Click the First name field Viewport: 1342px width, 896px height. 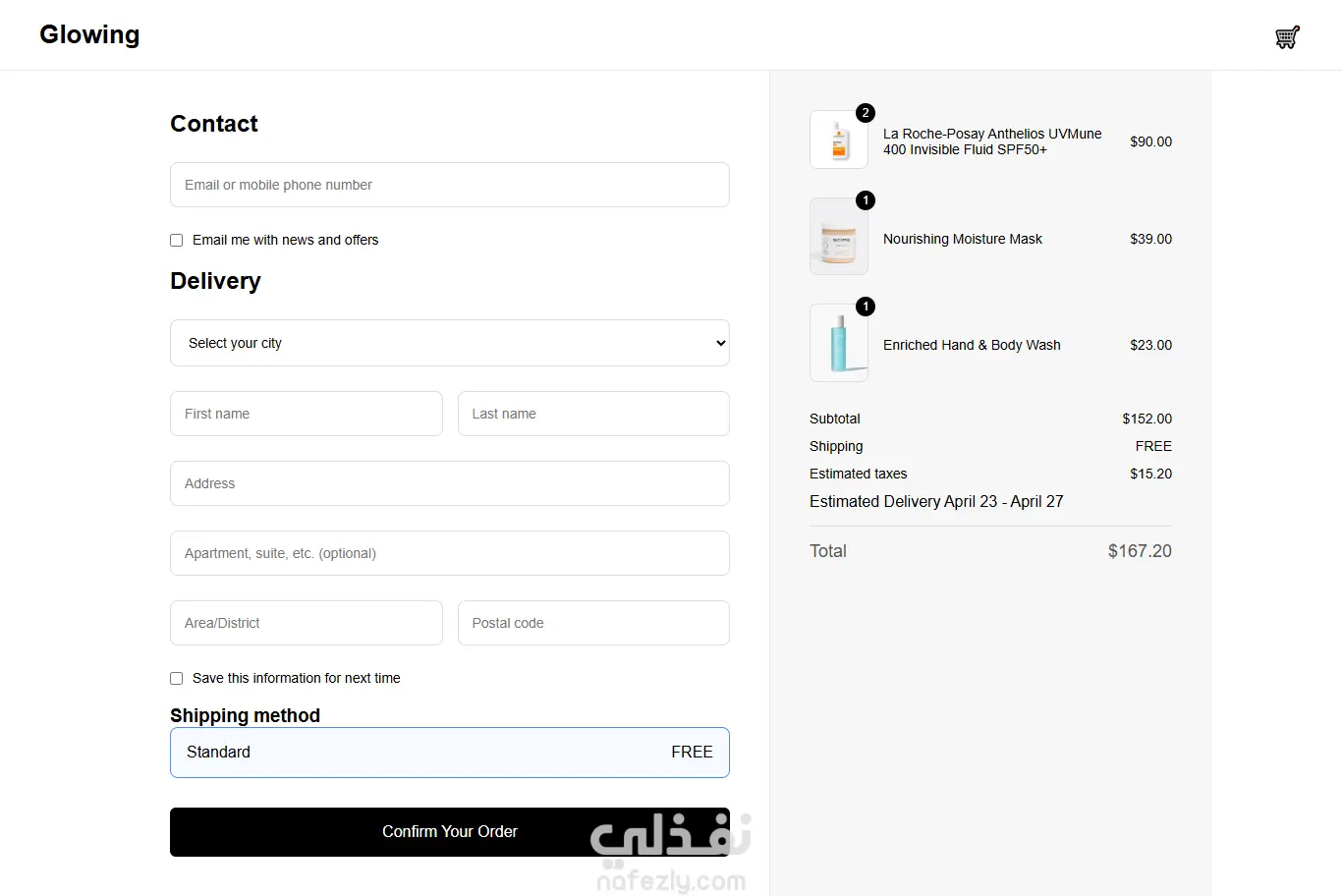(307, 414)
